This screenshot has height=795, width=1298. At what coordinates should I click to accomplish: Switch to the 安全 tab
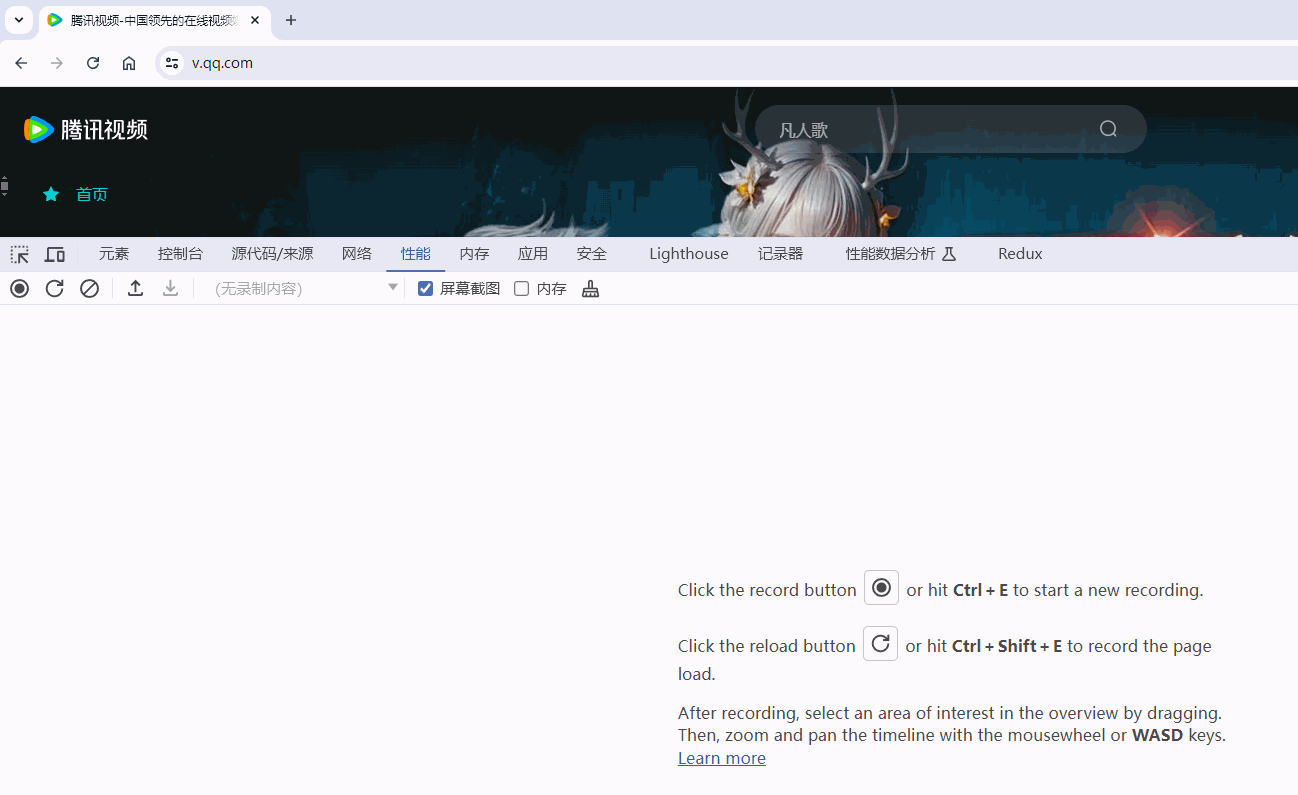[x=592, y=254]
